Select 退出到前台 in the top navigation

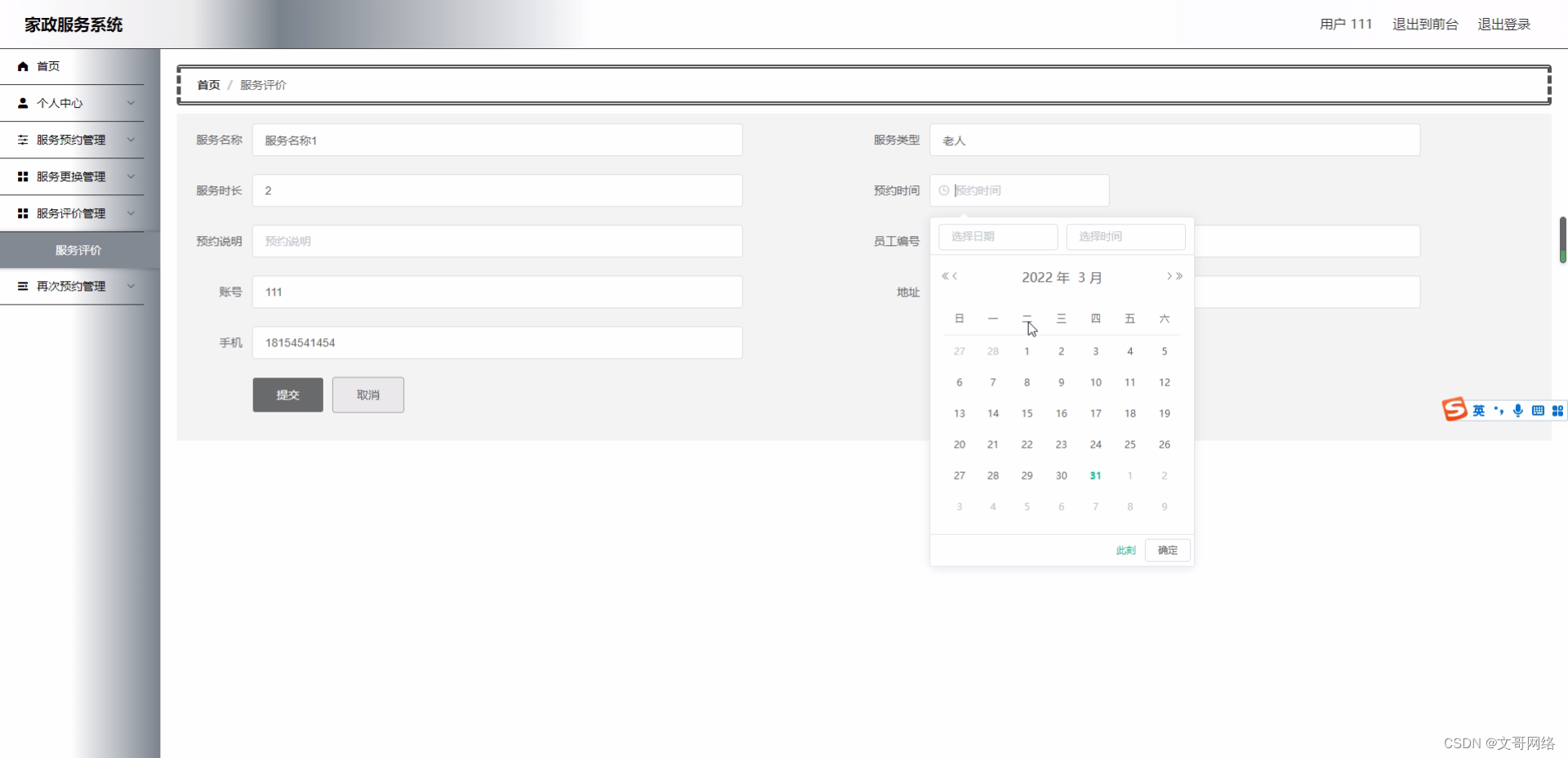(1425, 24)
